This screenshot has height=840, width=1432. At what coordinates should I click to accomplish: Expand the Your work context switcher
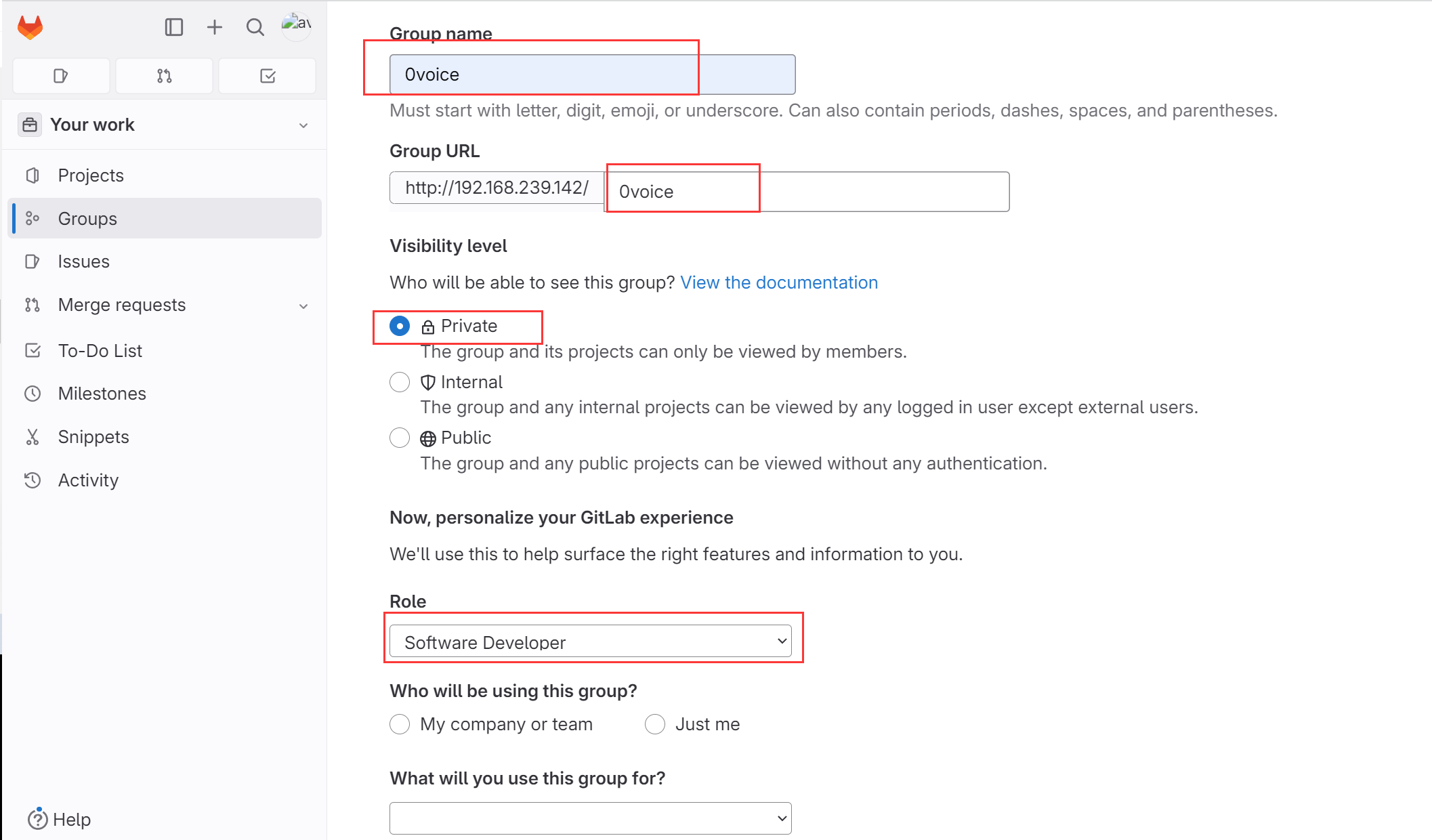[x=165, y=125]
